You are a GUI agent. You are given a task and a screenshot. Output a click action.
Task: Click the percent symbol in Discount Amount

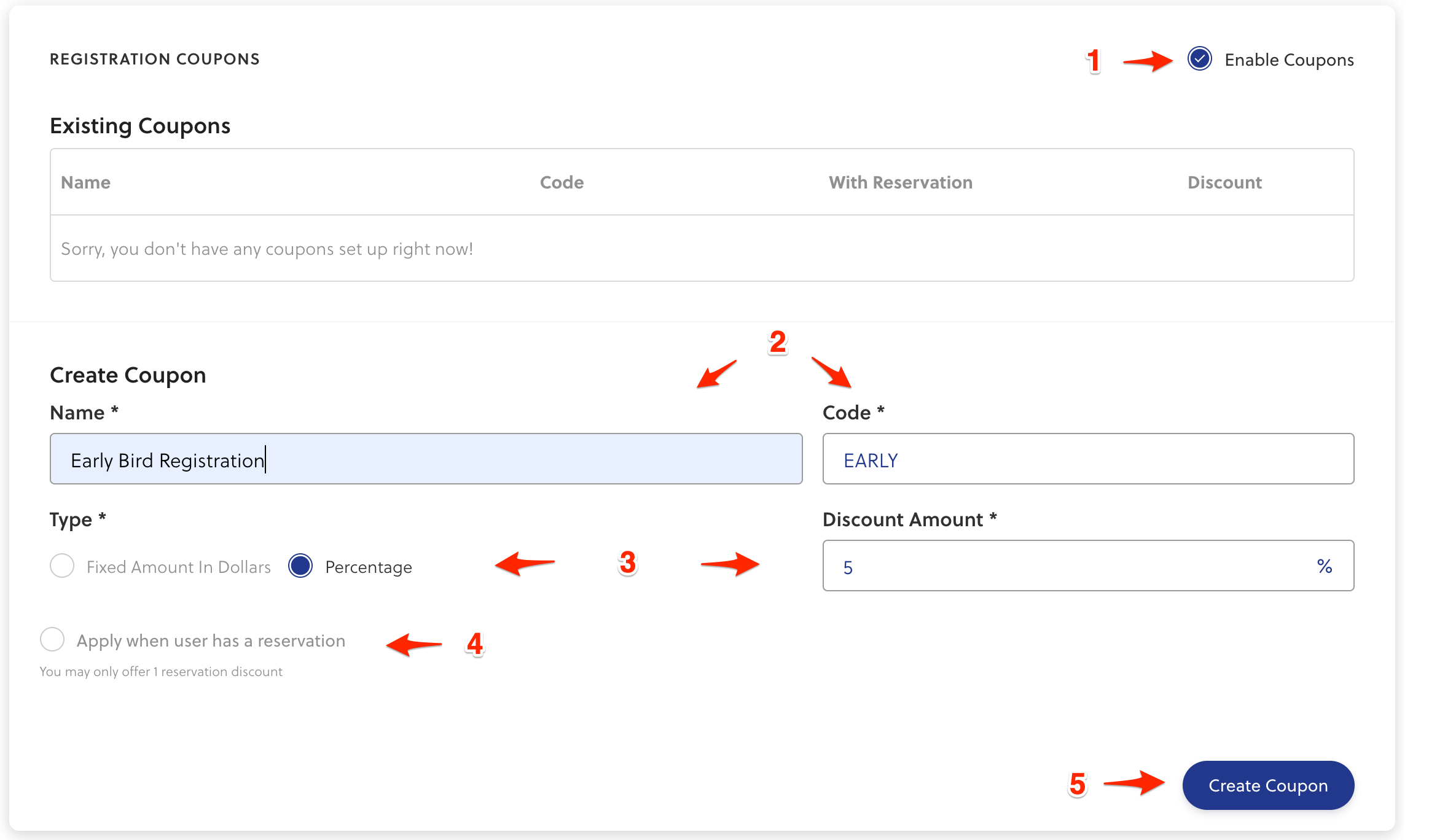1325,566
